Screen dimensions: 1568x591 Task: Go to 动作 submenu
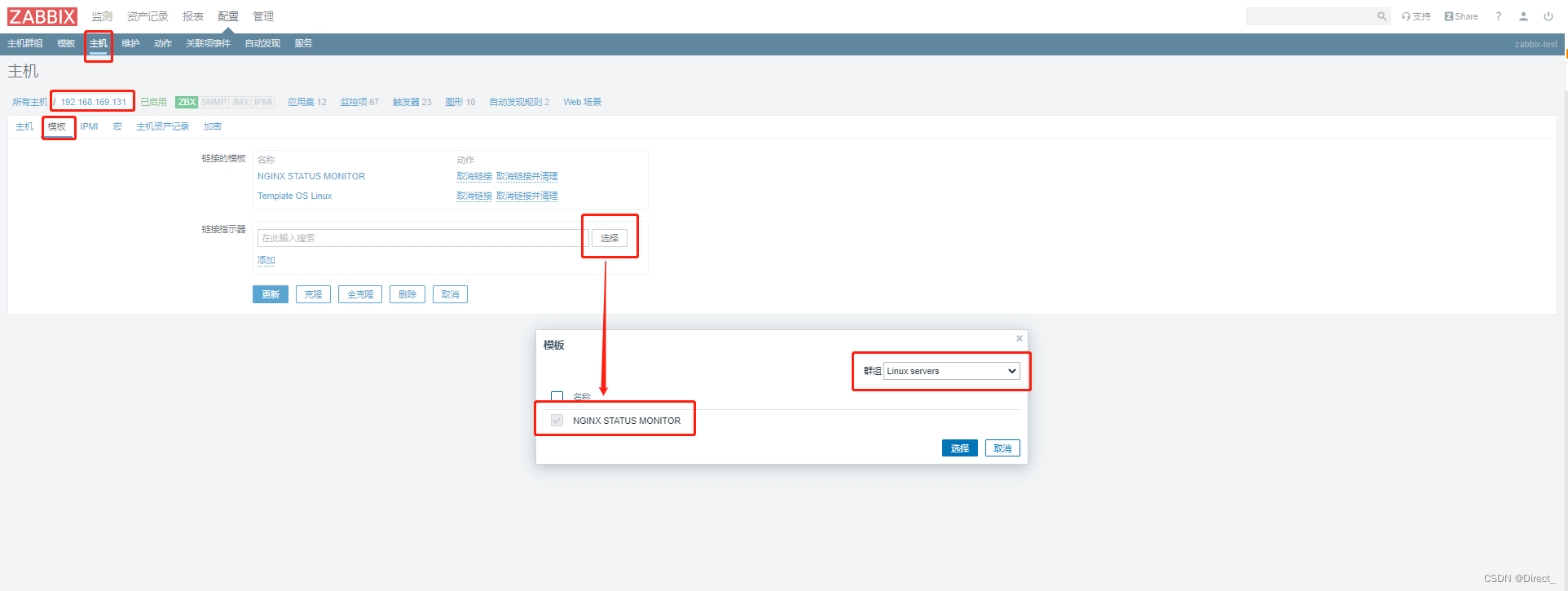(163, 43)
